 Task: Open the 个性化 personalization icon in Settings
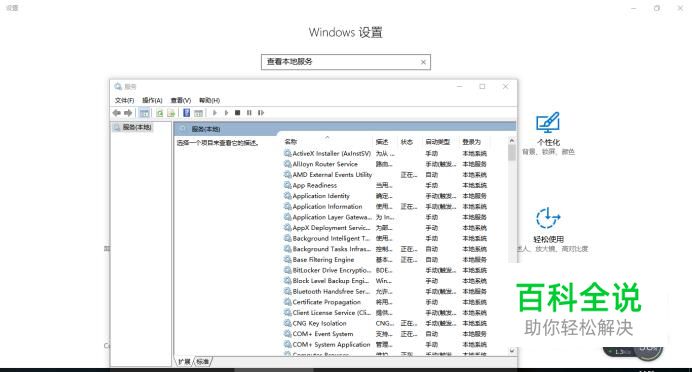(548, 123)
